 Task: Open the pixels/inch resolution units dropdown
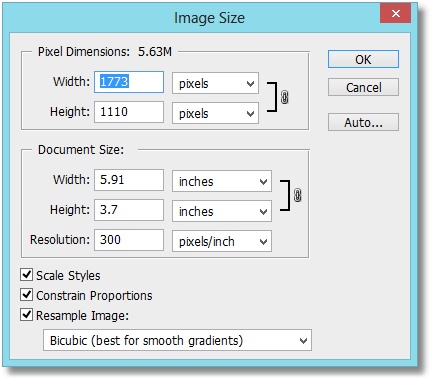[222, 241]
